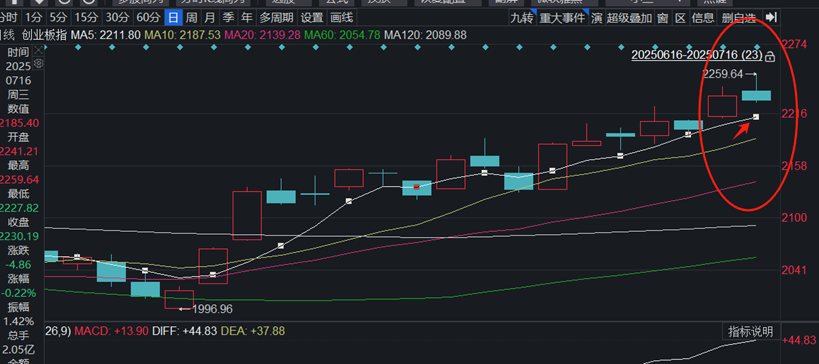819x364 pixels.
Task: Click the 窗 window icon button
Action: tap(662, 18)
